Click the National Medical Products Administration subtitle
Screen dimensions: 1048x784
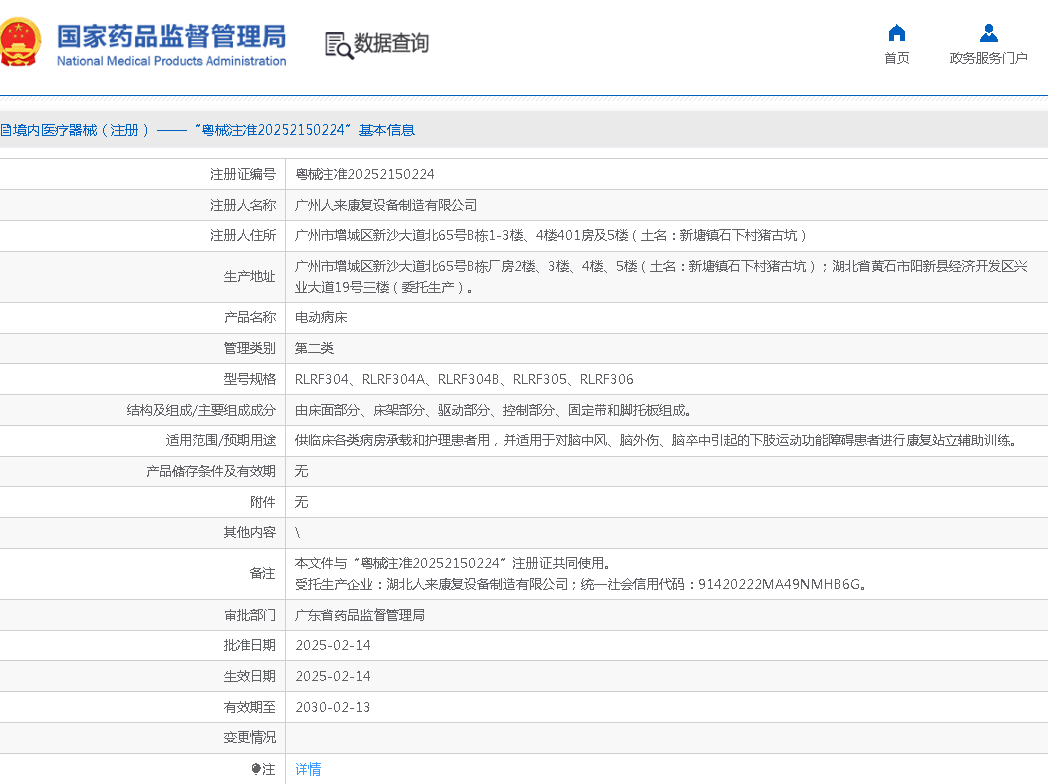click(x=171, y=61)
